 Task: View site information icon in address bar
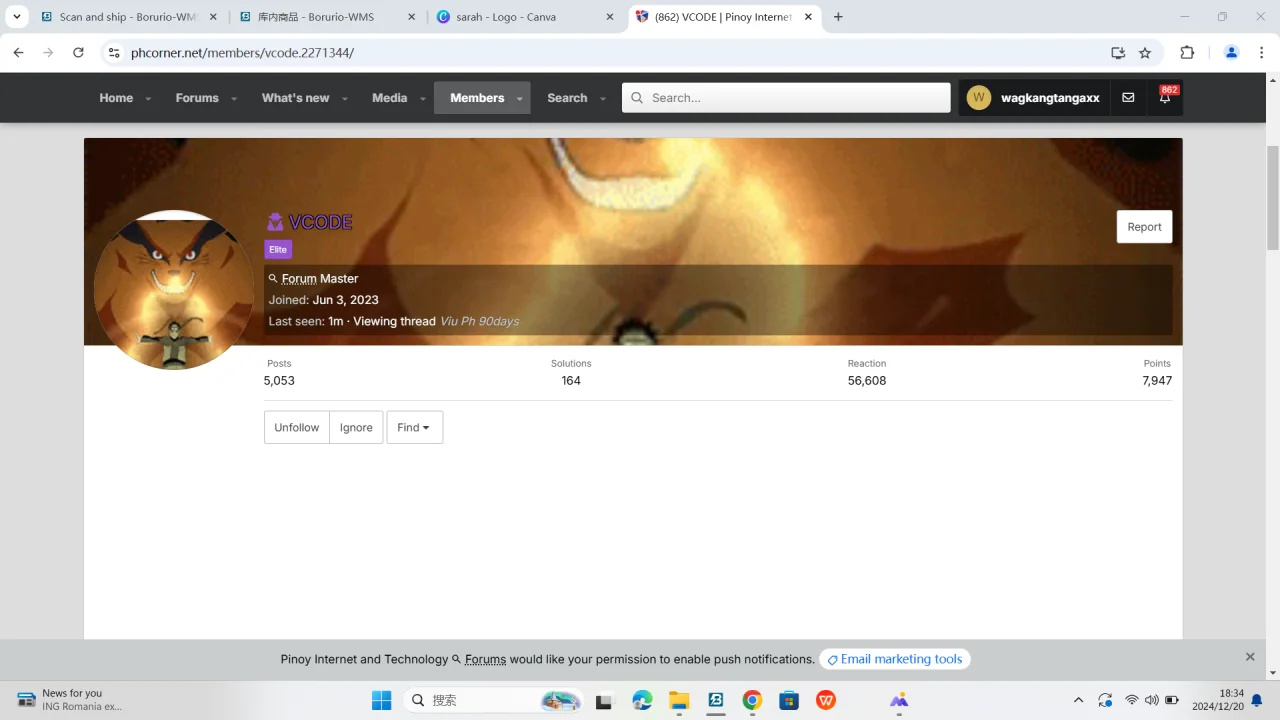[114, 53]
